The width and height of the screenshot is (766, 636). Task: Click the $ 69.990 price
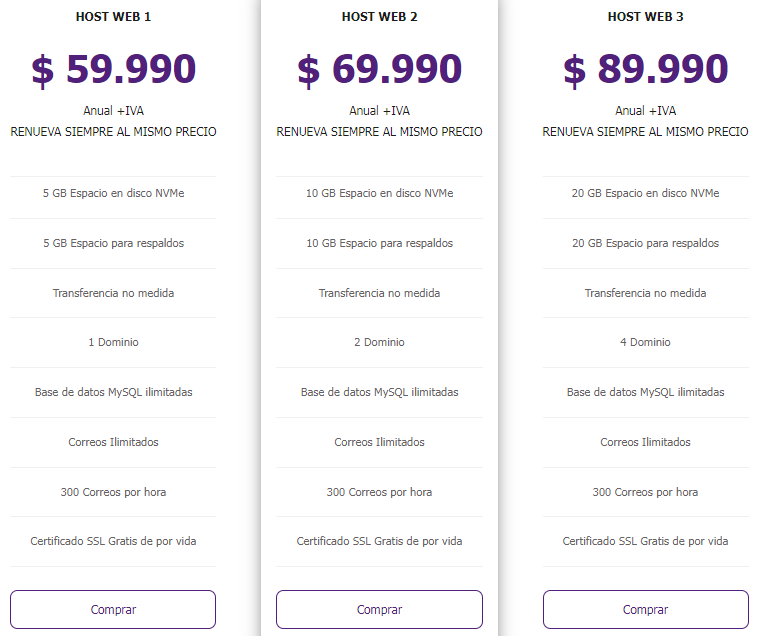(x=380, y=69)
